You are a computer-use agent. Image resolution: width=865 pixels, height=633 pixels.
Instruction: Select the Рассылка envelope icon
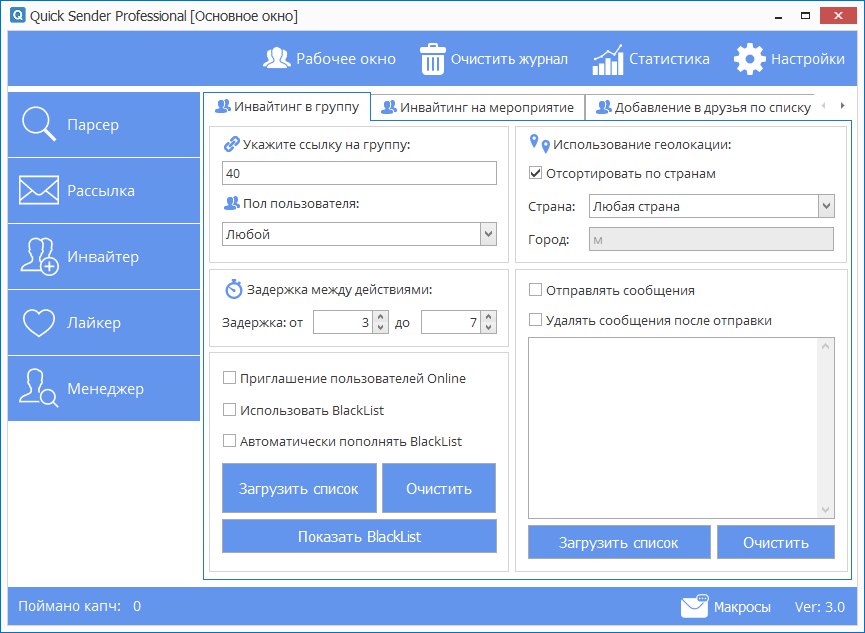pyautogui.click(x=39, y=190)
